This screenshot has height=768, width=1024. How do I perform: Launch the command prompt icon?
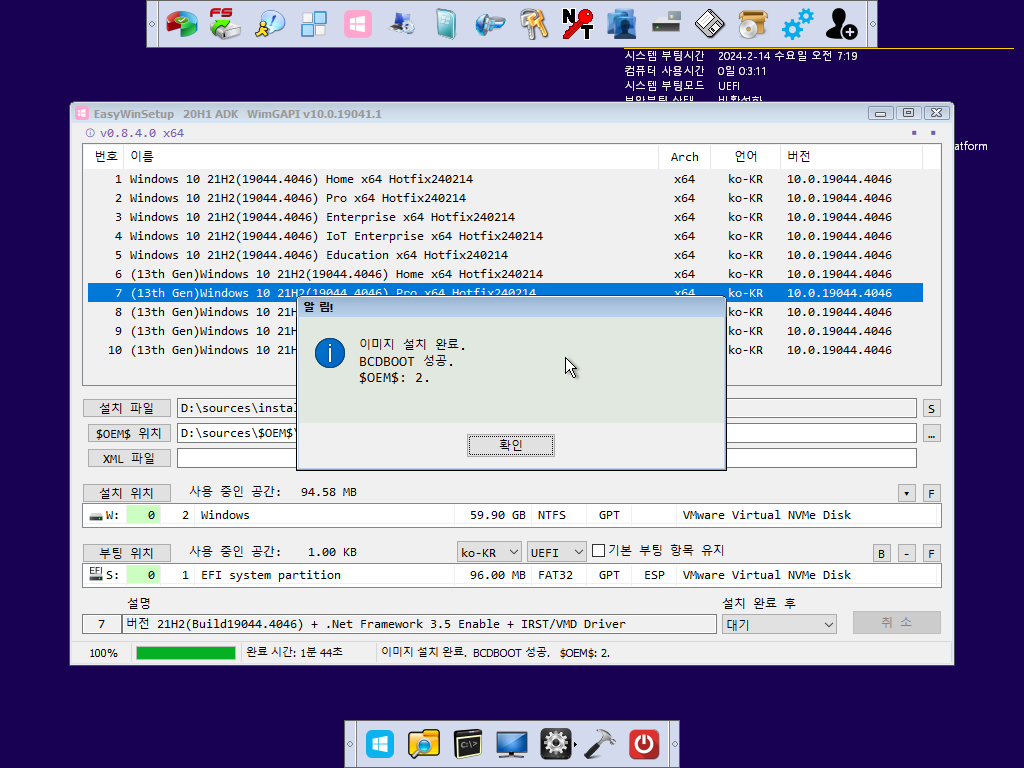point(468,744)
